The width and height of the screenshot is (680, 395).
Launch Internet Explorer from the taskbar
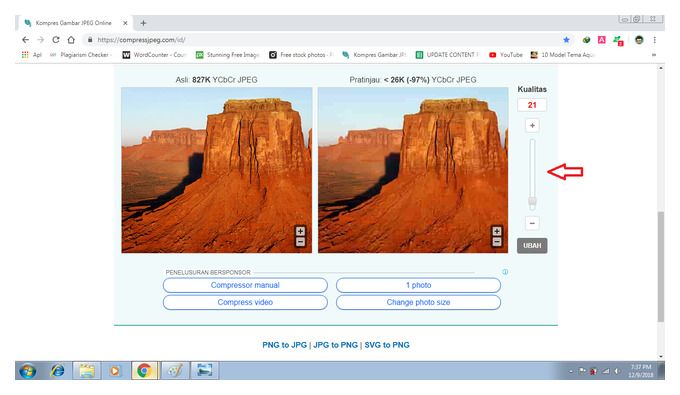57,371
